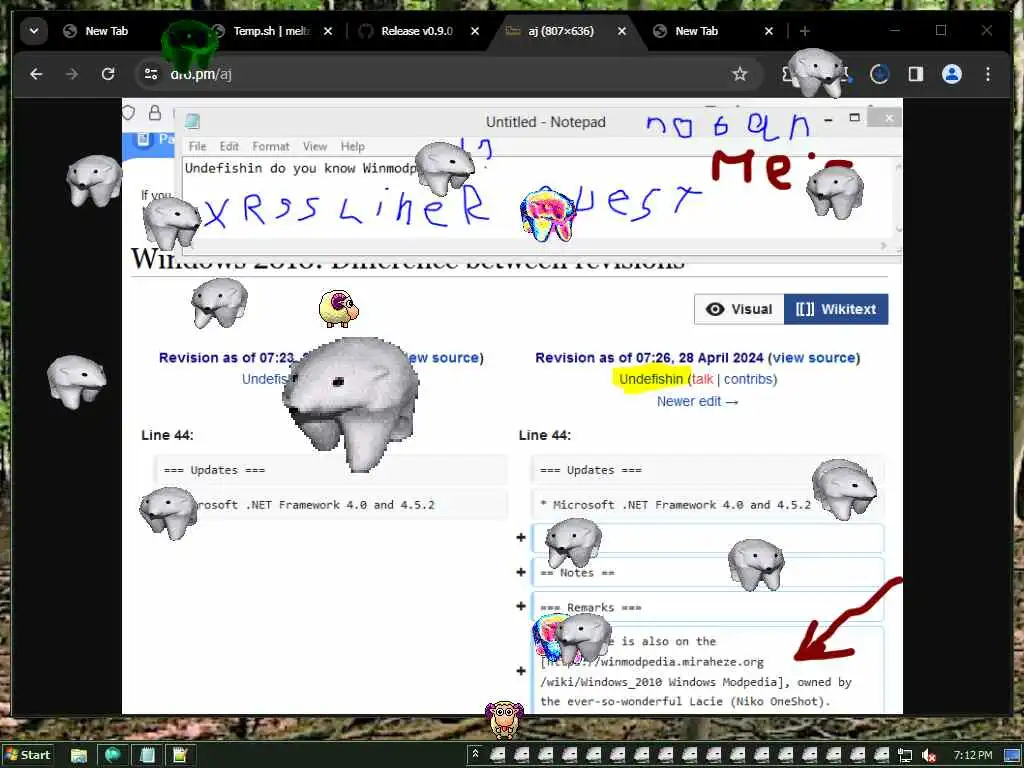Click the plus marker beside == Notes ==

coord(520,572)
